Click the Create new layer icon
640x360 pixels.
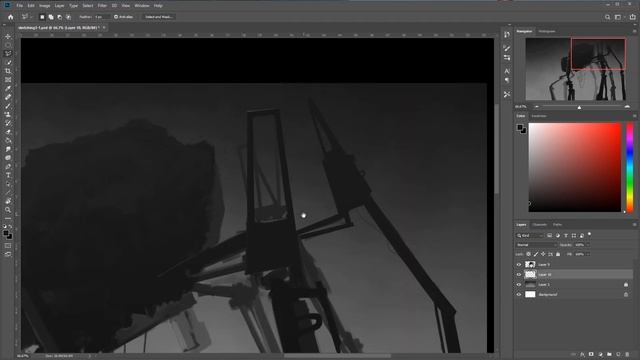tap(618, 354)
